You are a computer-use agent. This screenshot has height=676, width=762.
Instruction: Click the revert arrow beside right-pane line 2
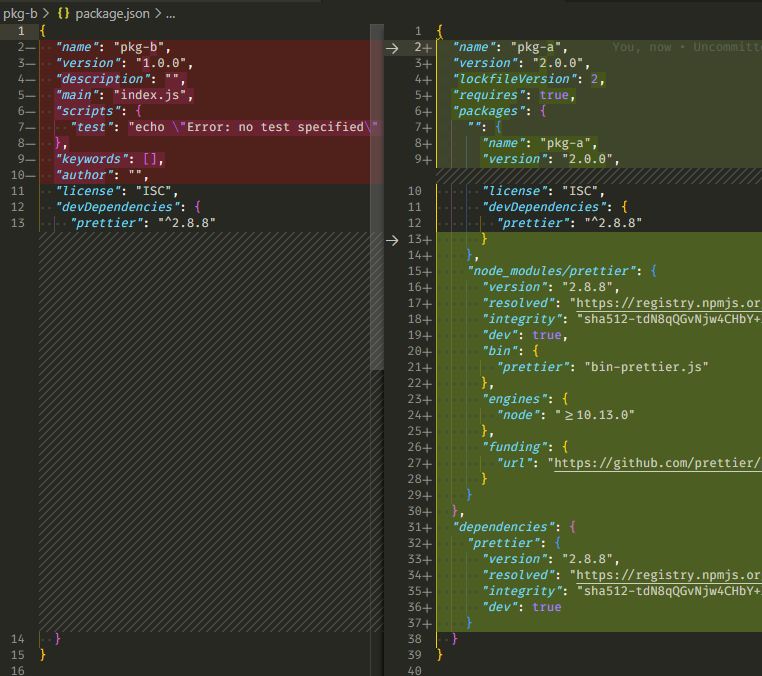[392, 48]
